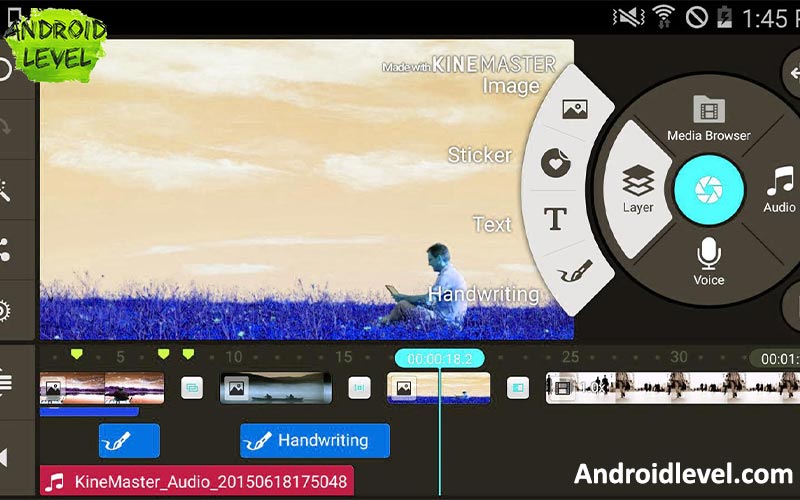Expand the timeline with the lines icon
The image size is (800, 500).
click(6, 382)
